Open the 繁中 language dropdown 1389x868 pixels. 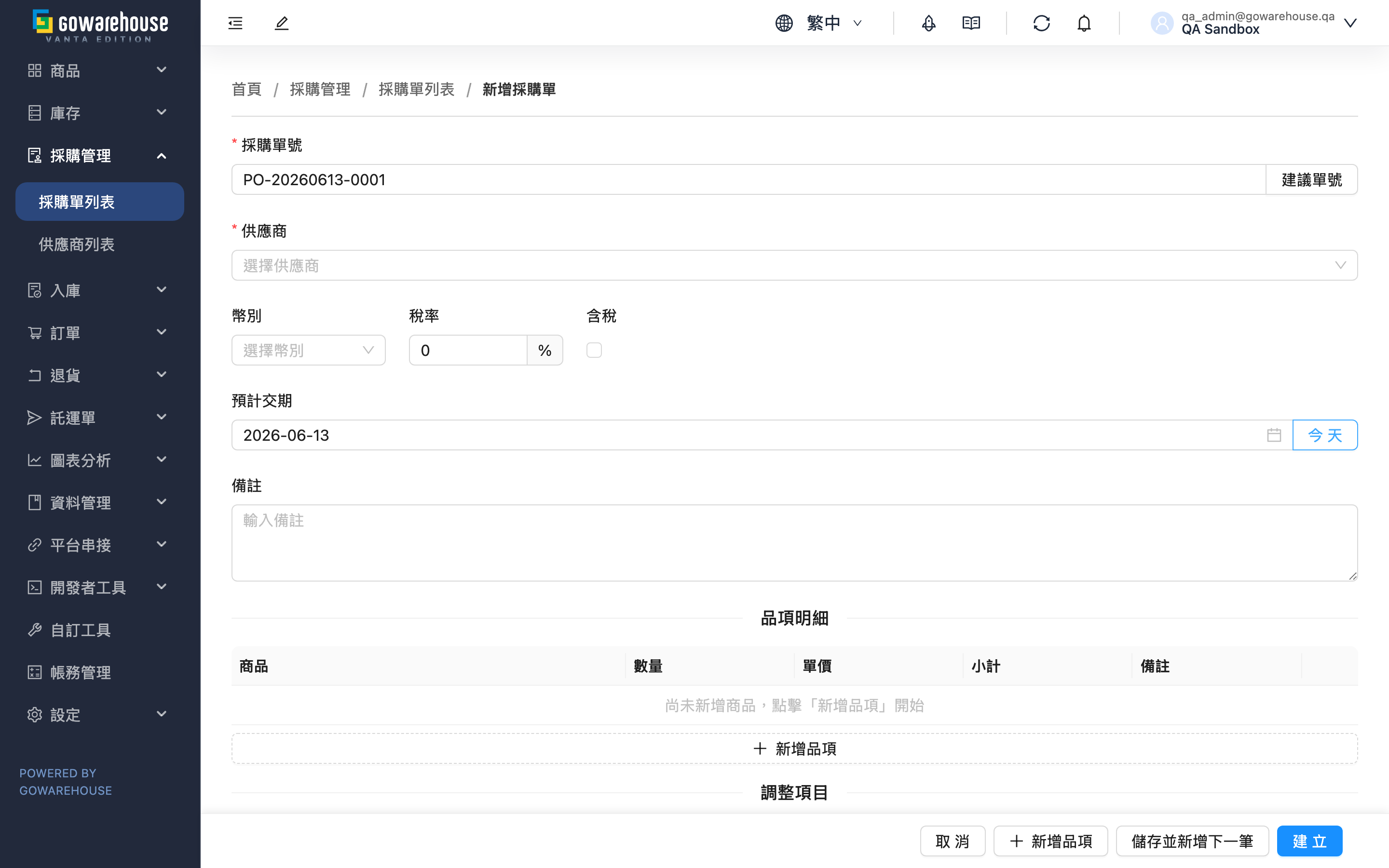834,23
